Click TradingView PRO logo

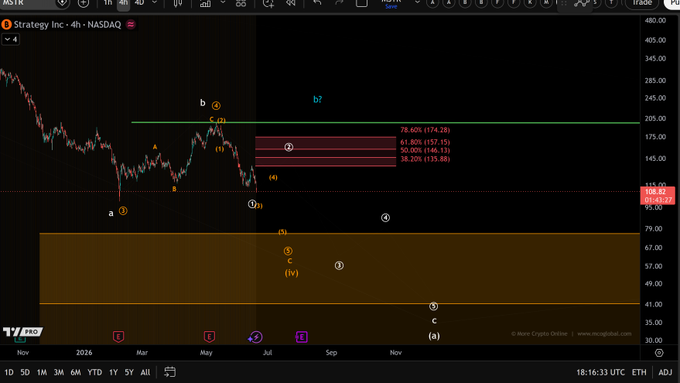(x=23, y=332)
